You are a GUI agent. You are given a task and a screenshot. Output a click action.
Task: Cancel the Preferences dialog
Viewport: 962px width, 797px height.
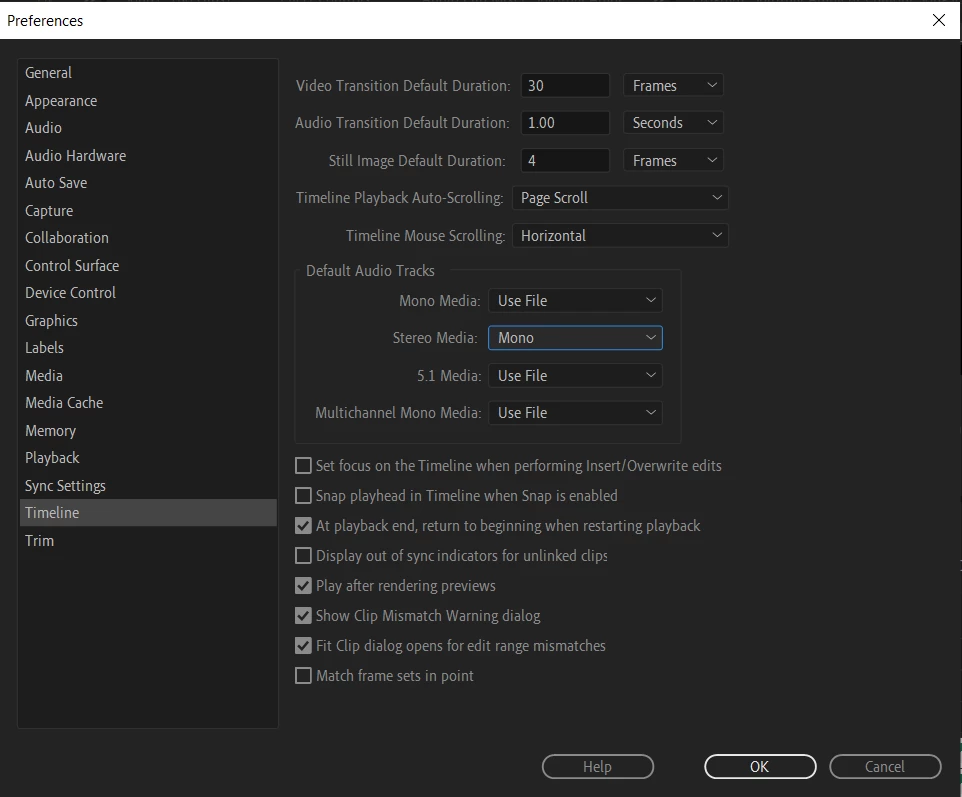885,766
